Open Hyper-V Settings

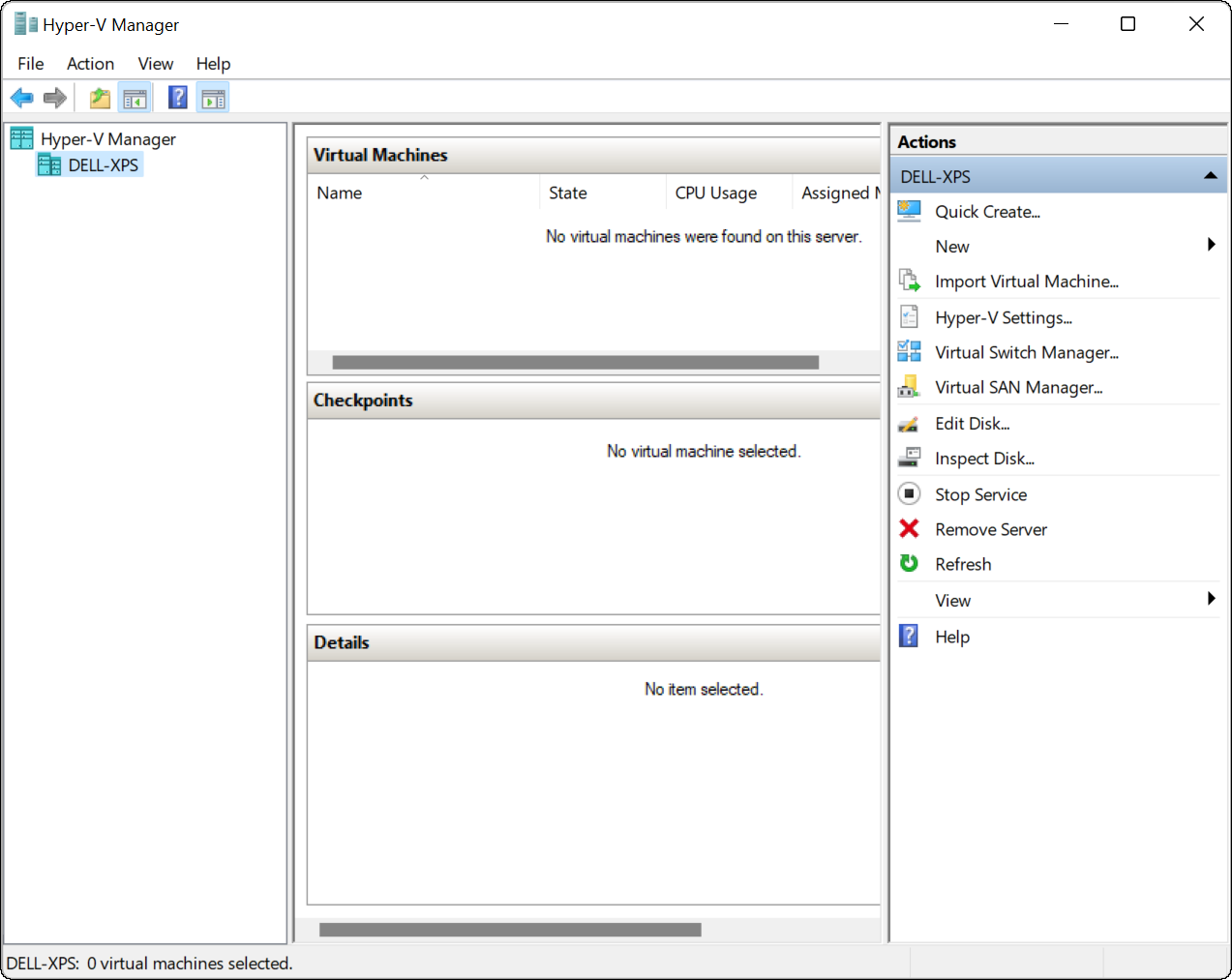point(1003,317)
